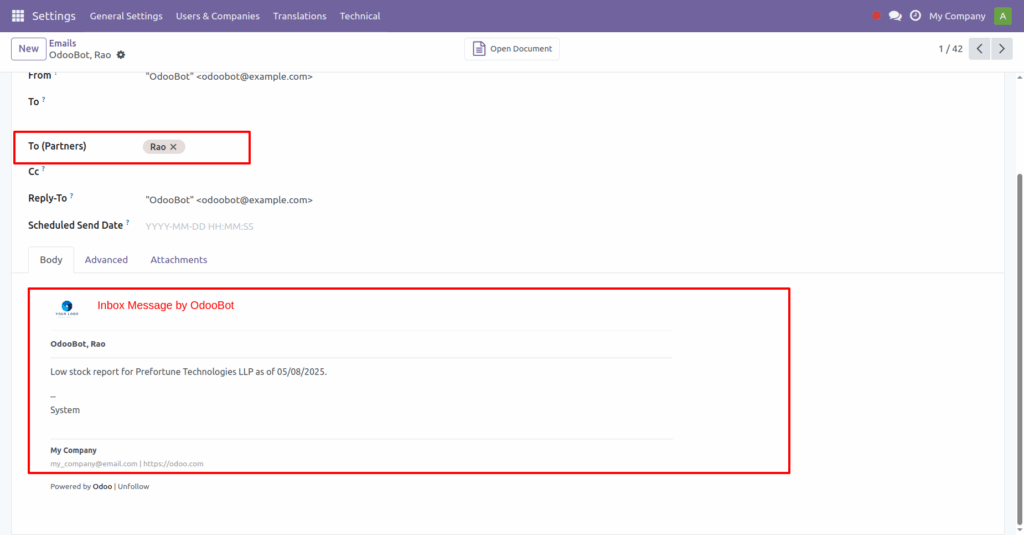This screenshot has width=1024, height=535.
Task: Switch to the Body tab
Action: (x=51, y=259)
